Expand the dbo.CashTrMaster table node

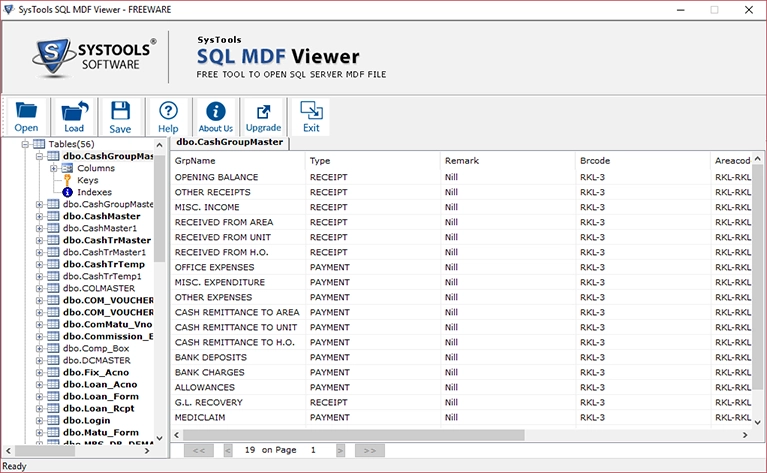click(39, 240)
